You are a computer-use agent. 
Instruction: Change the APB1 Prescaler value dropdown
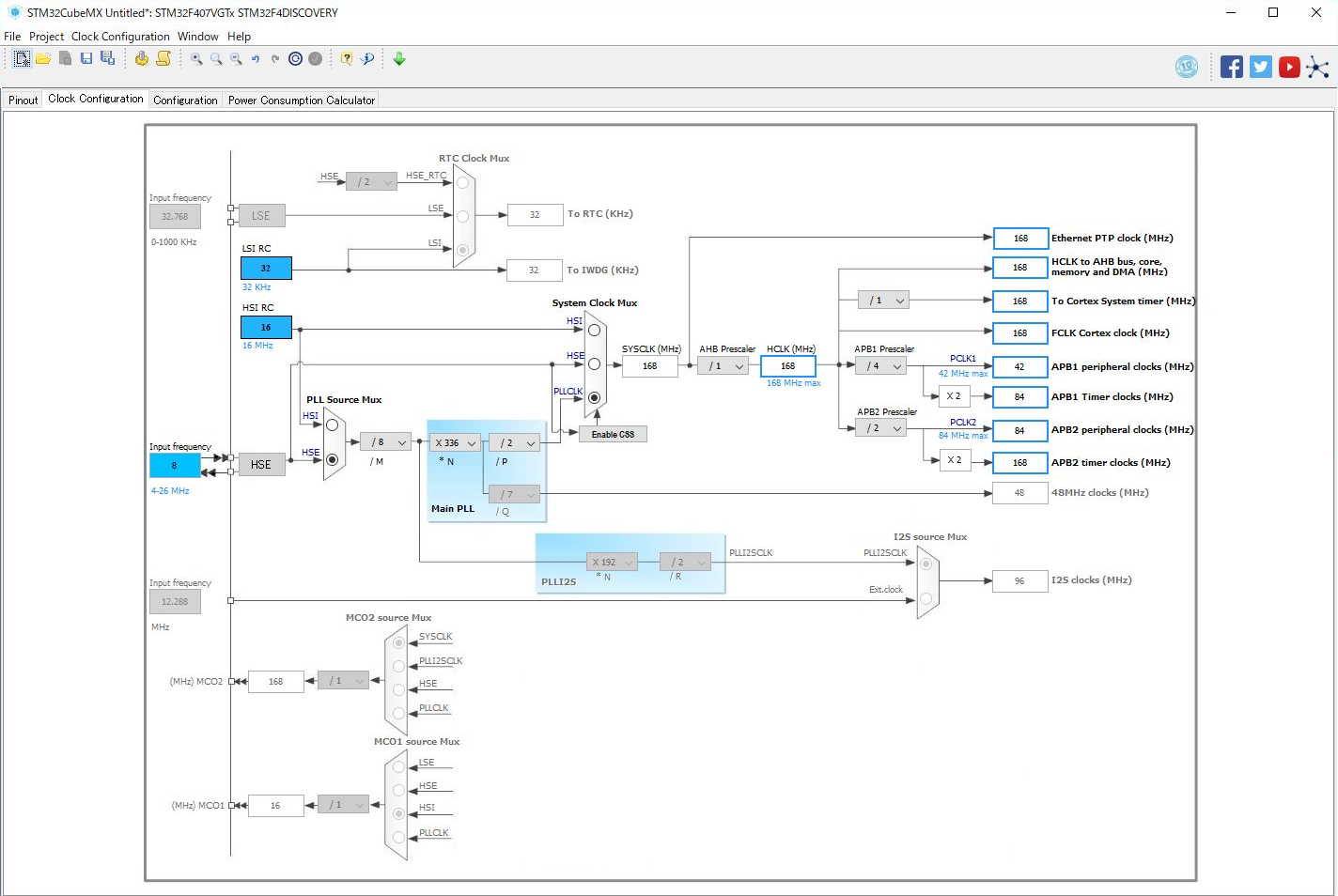pos(879,365)
